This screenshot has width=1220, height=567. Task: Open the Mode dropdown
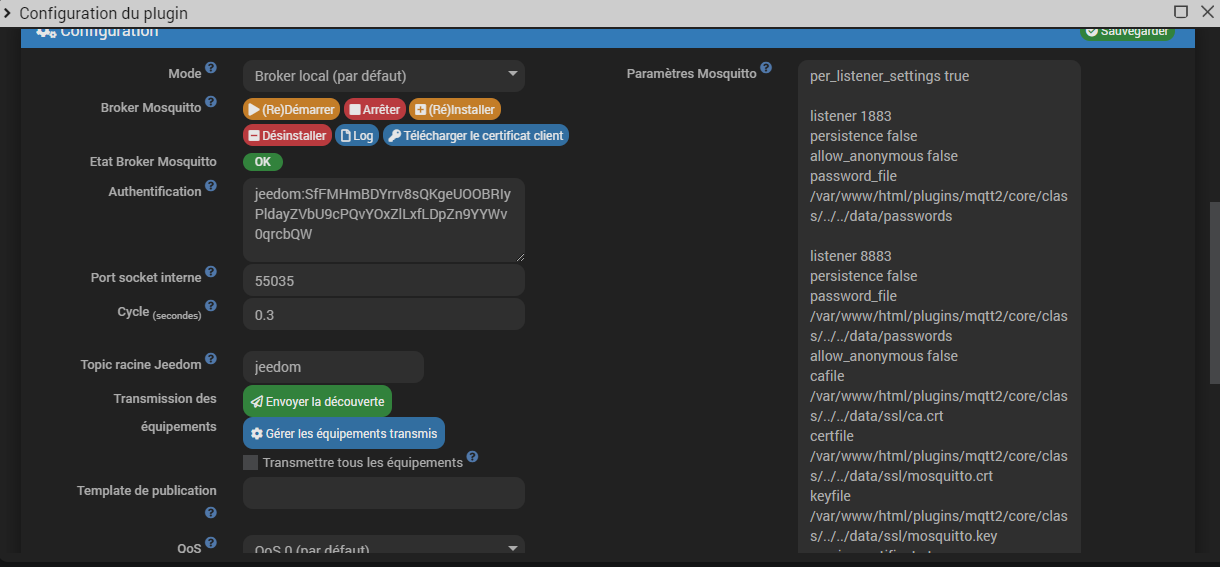pyautogui.click(x=384, y=76)
